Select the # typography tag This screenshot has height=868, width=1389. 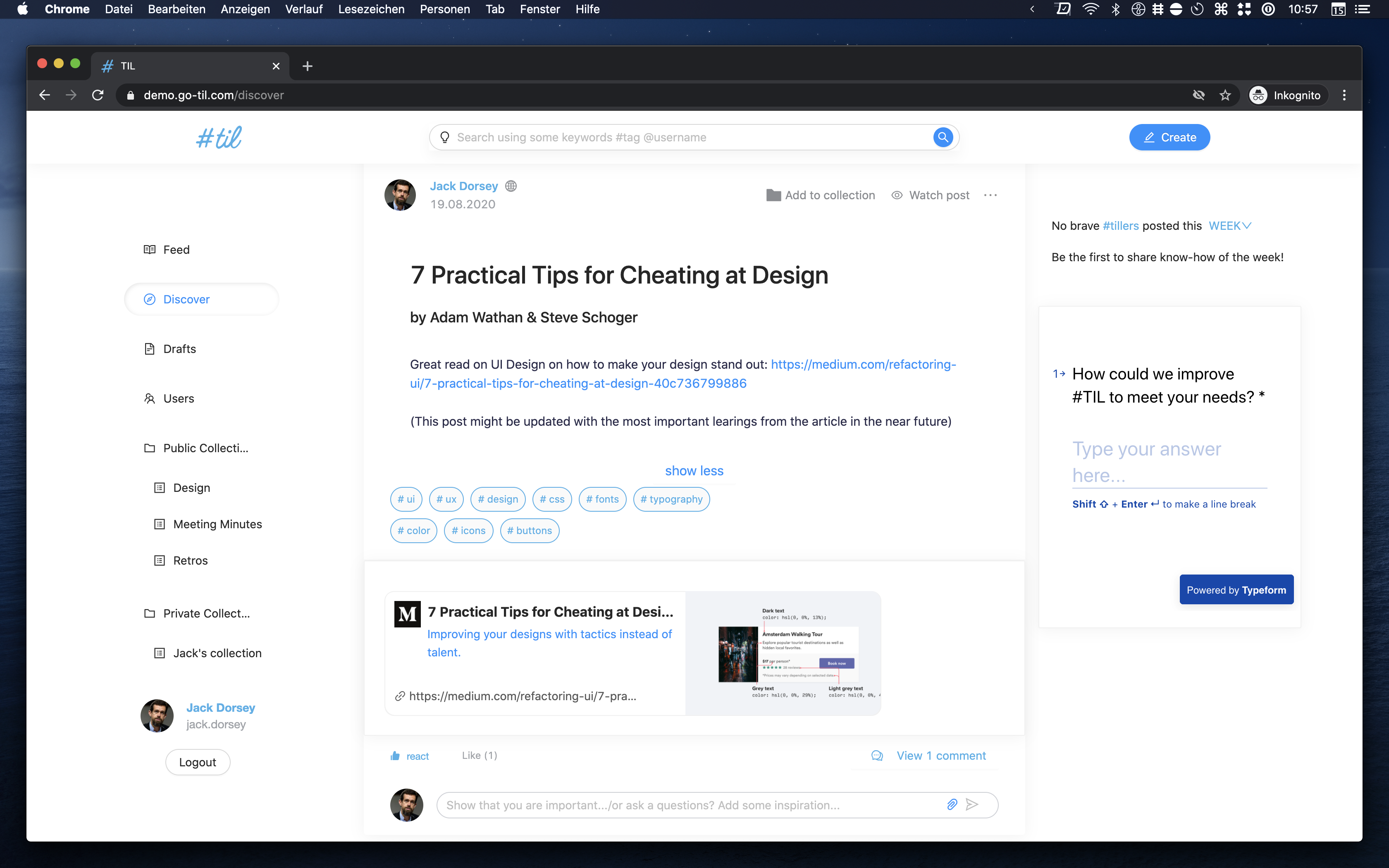[x=671, y=499]
